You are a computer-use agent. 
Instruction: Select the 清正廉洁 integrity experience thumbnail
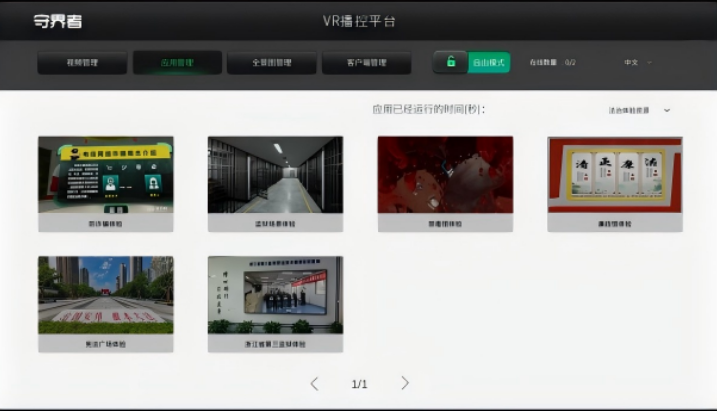click(615, 175)
